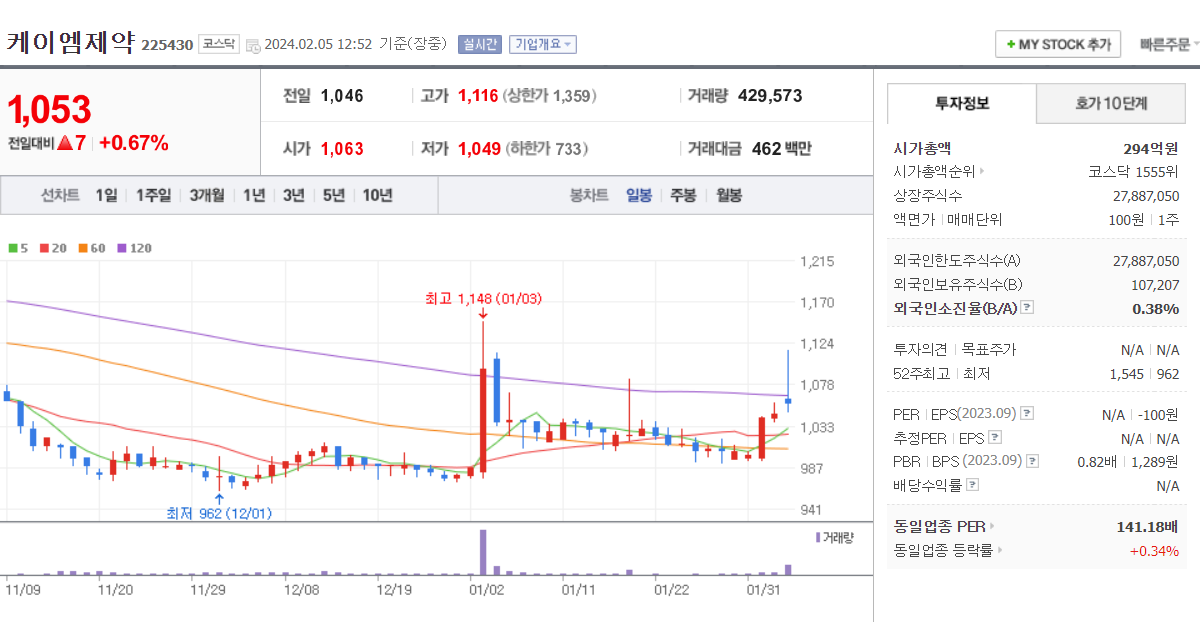Click the 저가 value 1,049

tap(479, 149)
